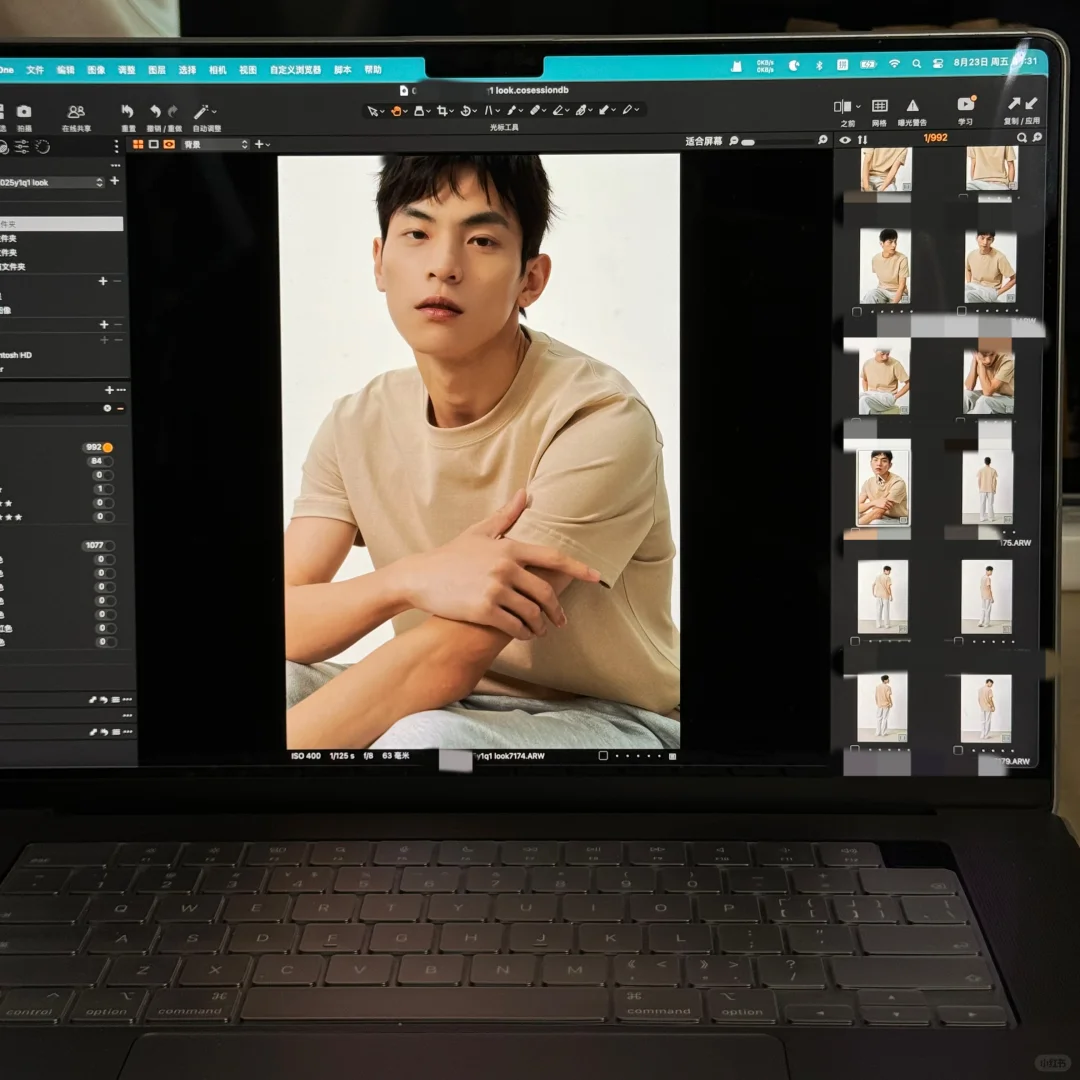Toggle the filter with count 84

(101, 461)
